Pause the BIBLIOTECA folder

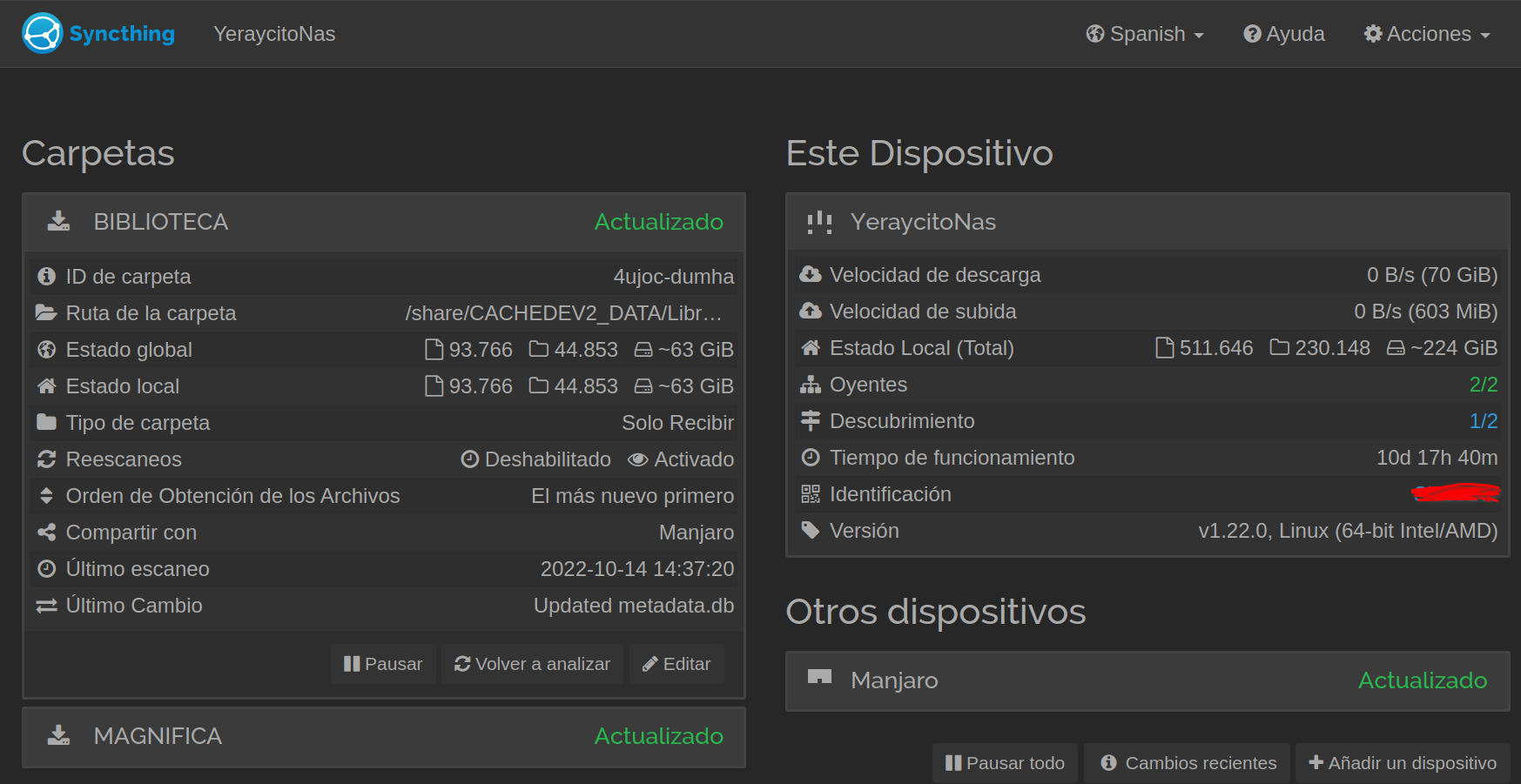coord(383,664)
